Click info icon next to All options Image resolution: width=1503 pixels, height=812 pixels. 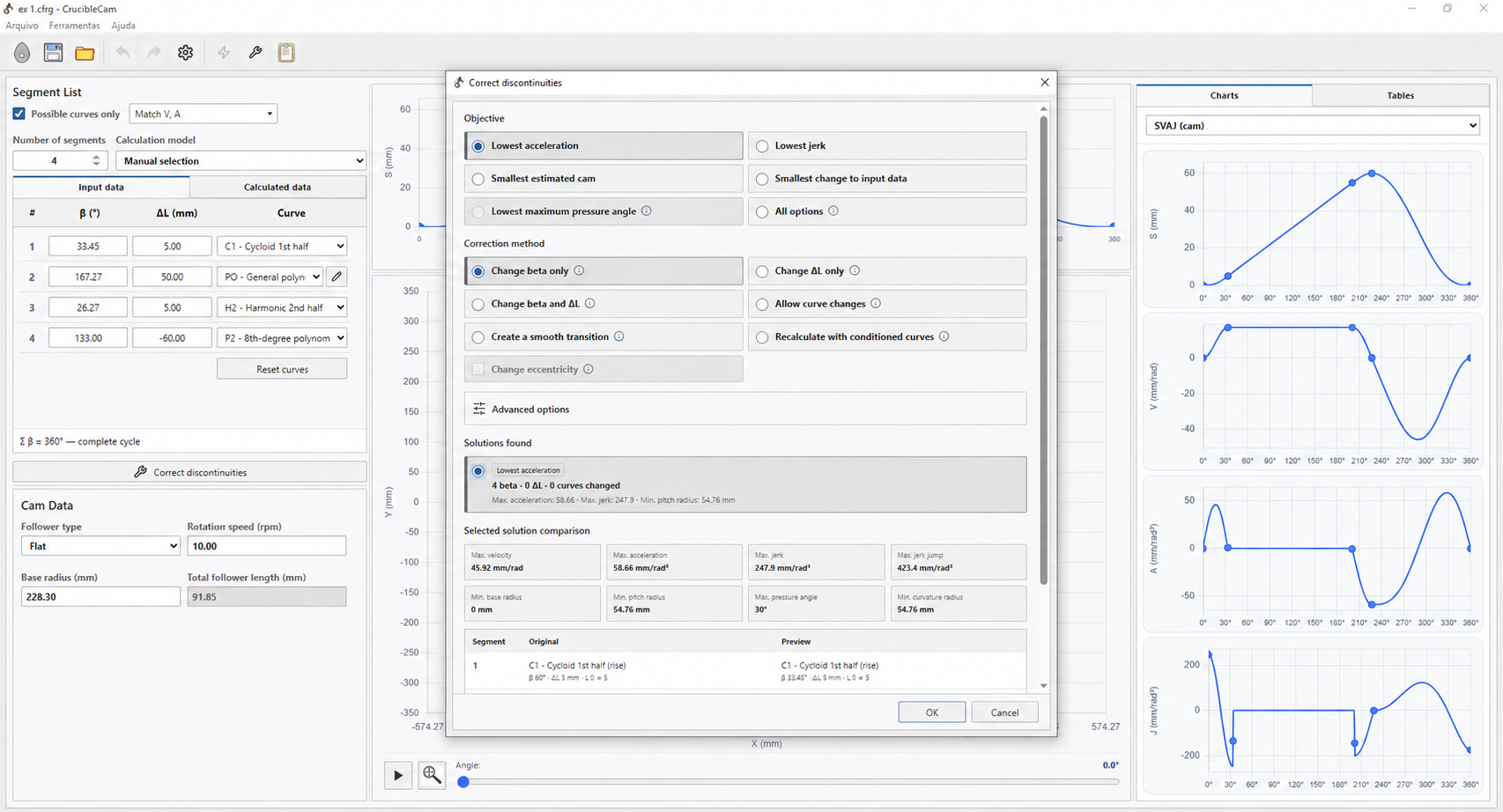(x=833, y=211)
